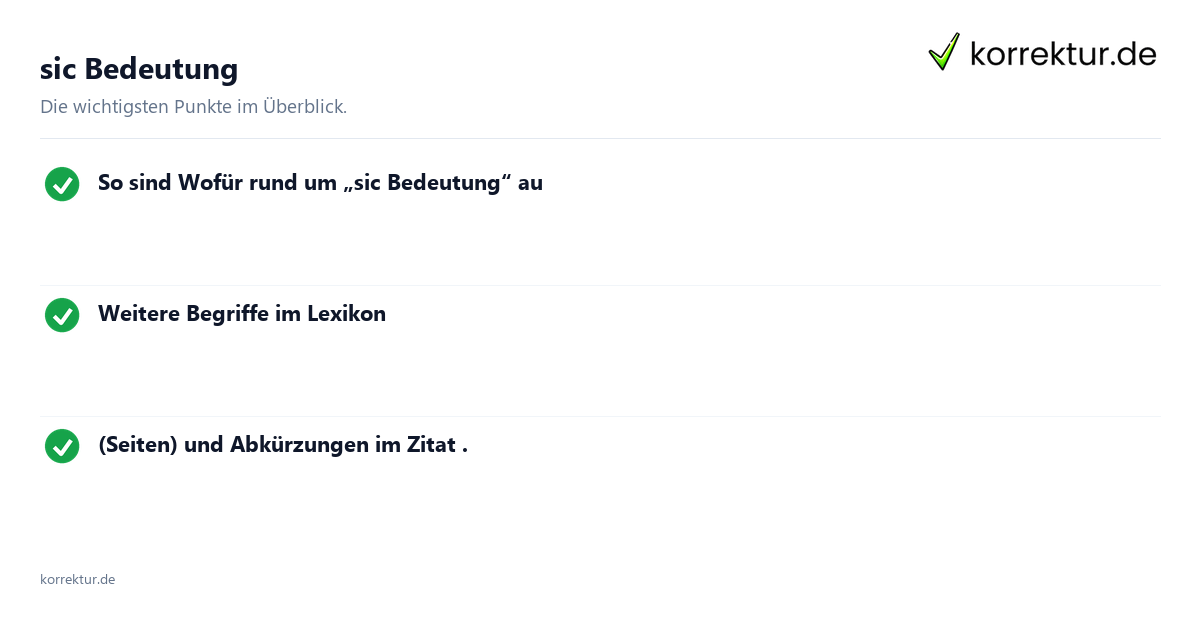The height and width of the screenshot is (630, 1200).
Task: Open "Weitere Begriffe im Lexikon" entry
Action: pos(242,314)
